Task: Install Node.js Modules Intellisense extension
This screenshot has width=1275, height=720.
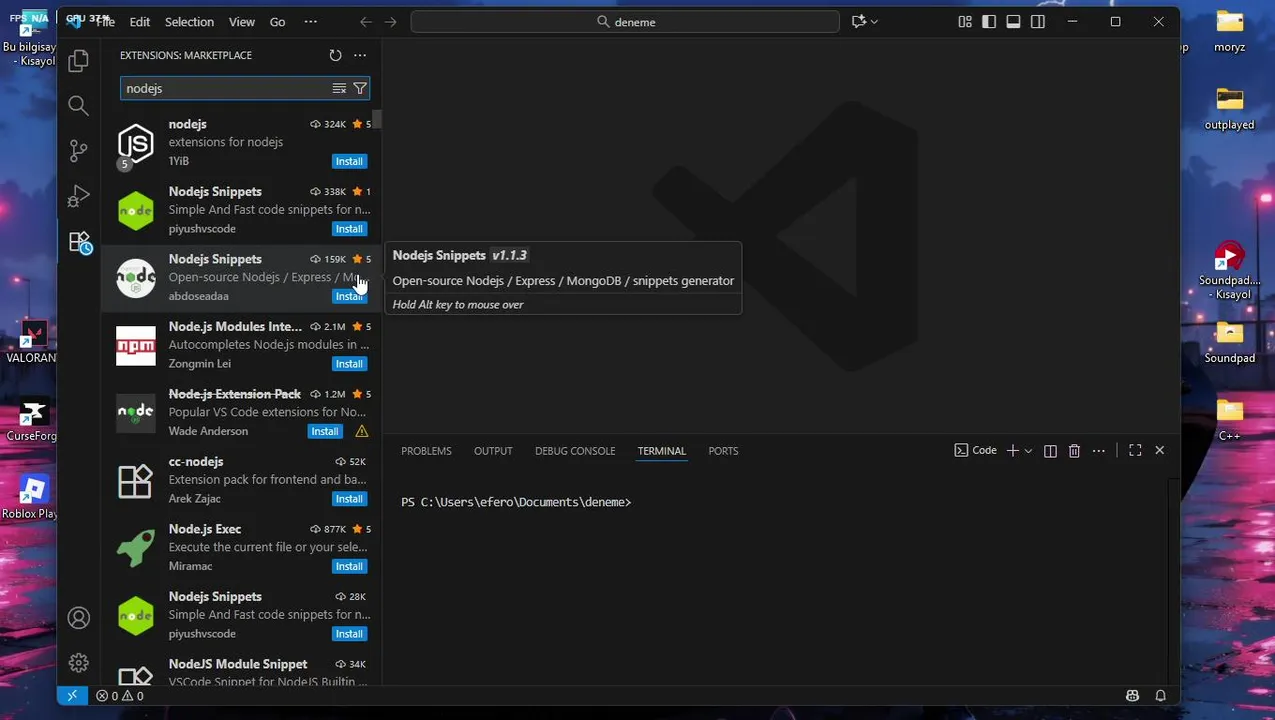Action: tap(349, 364)
